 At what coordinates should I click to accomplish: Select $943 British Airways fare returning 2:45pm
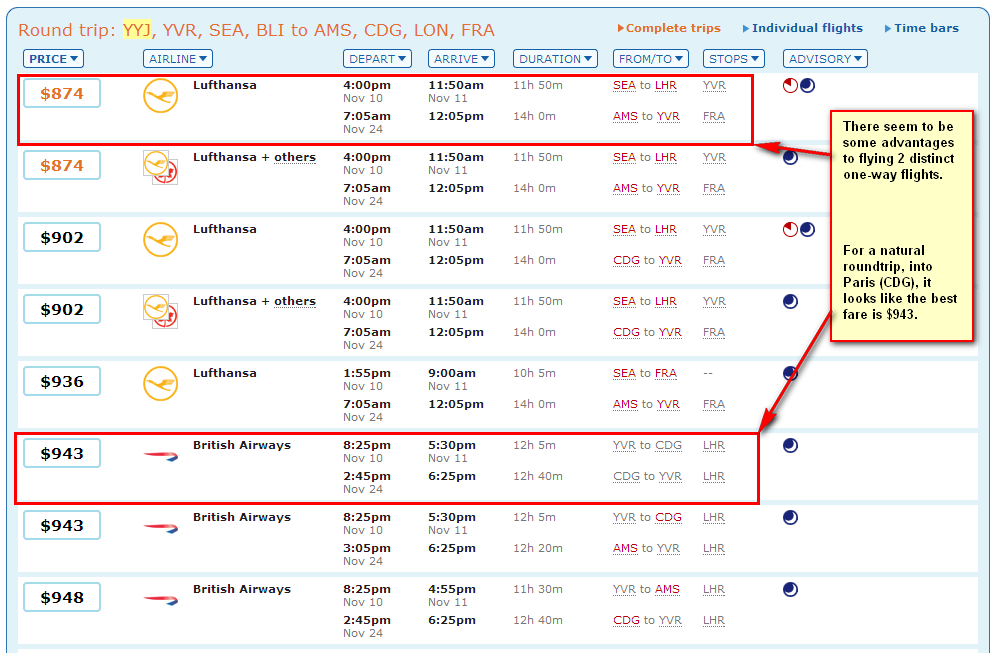click(62, 453)
